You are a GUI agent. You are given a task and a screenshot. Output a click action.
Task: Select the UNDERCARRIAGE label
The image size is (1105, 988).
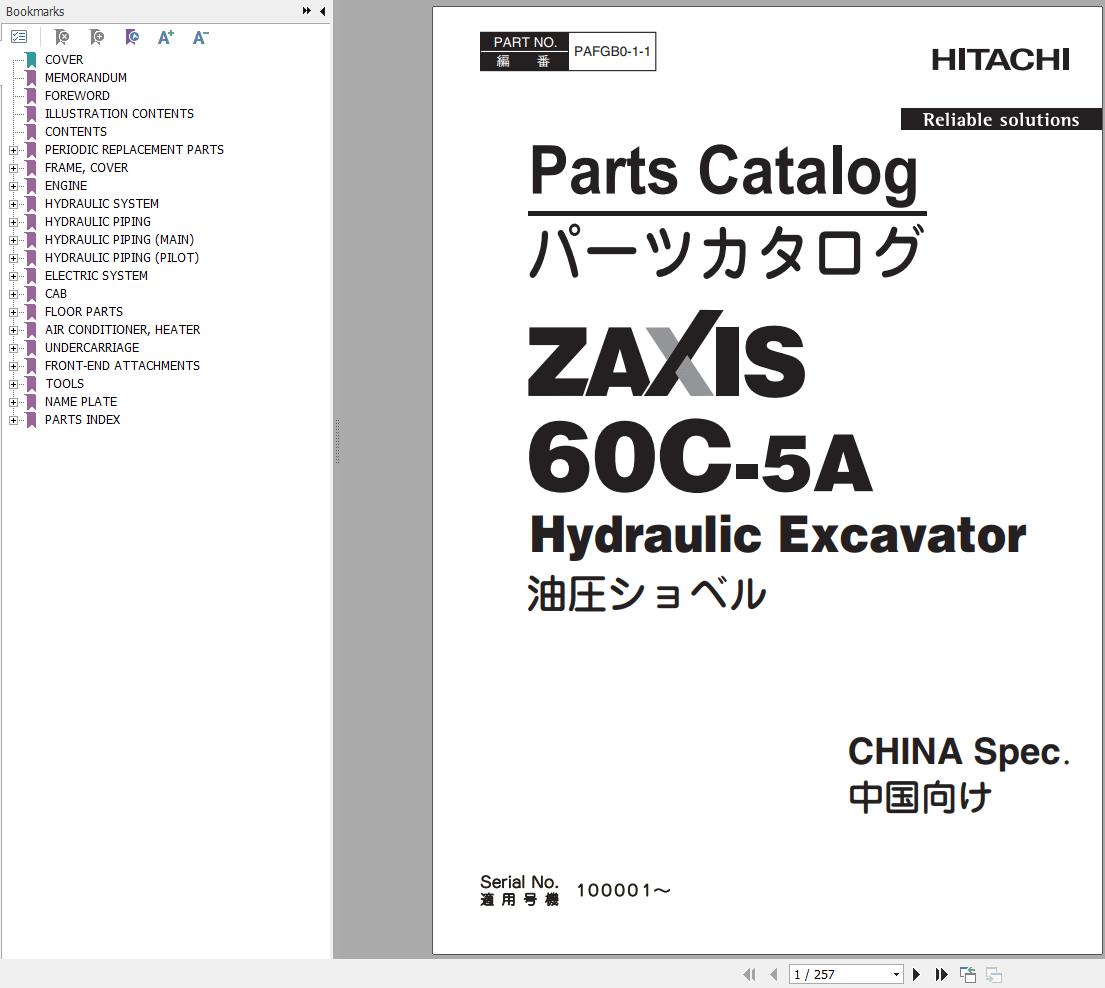[92, 347]
